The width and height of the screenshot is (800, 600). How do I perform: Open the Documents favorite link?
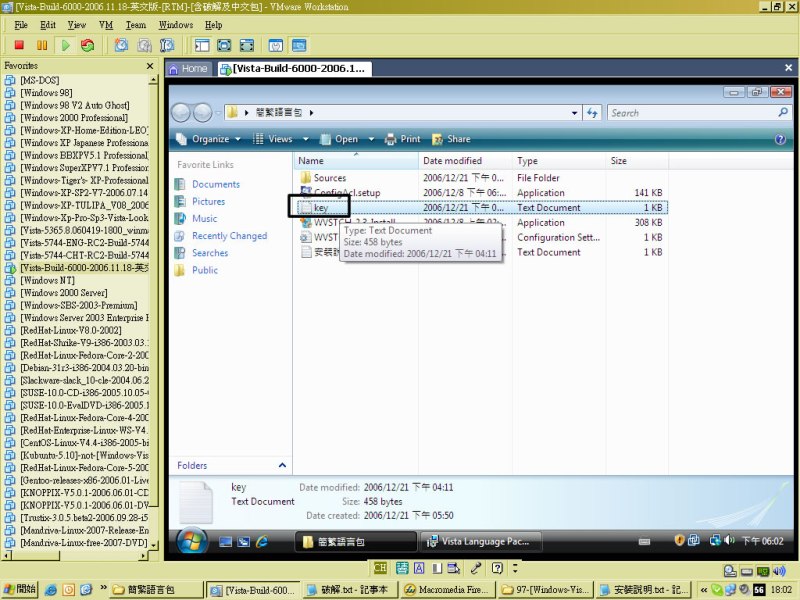click(216, 184)
